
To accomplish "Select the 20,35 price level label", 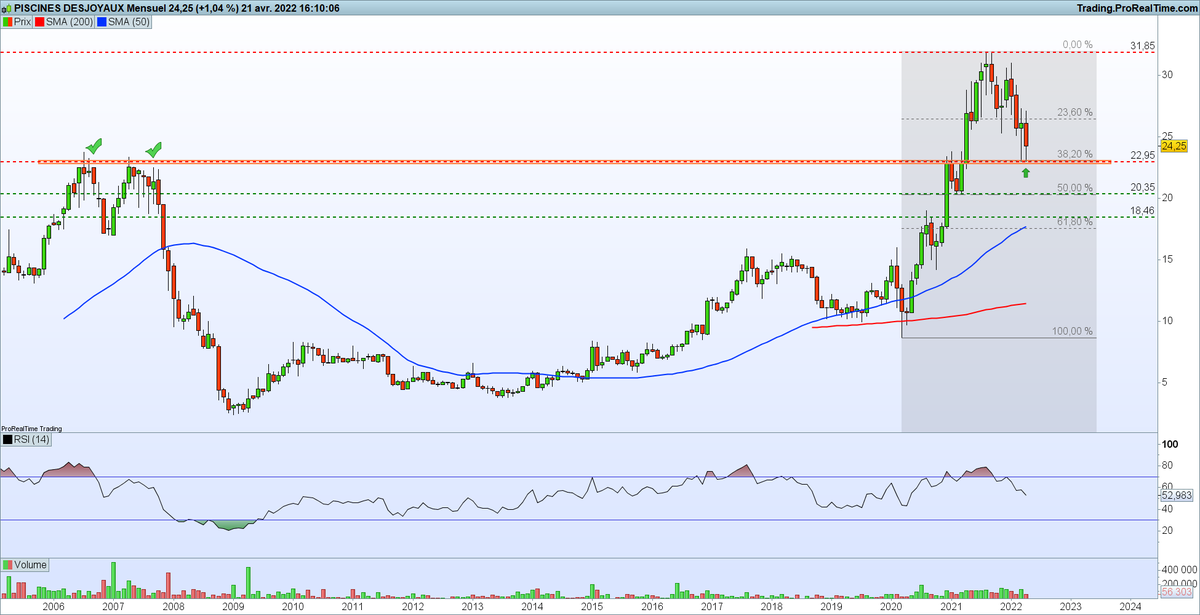I will [1143, 187].
